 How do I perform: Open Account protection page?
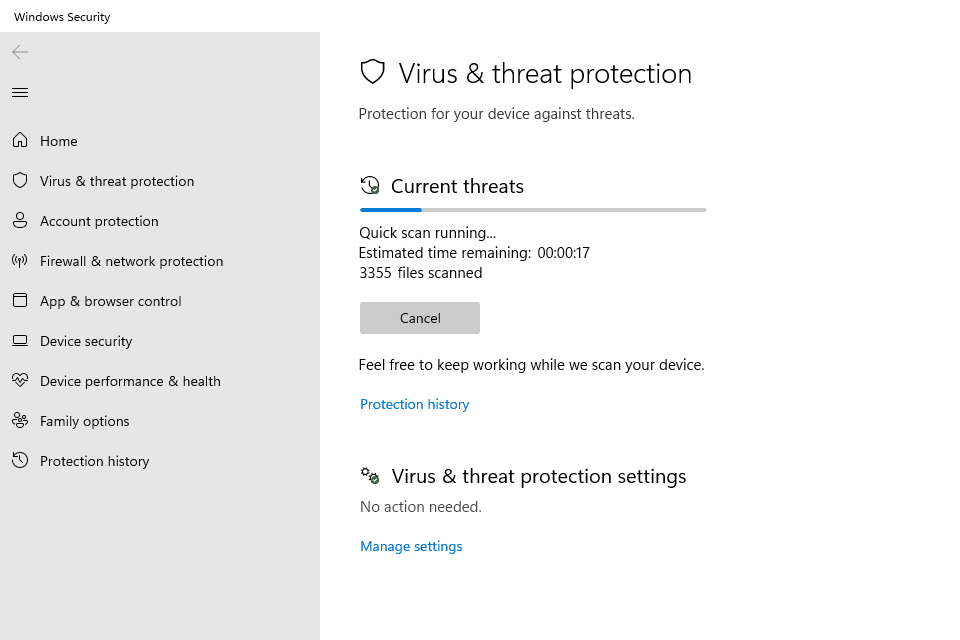99,221
